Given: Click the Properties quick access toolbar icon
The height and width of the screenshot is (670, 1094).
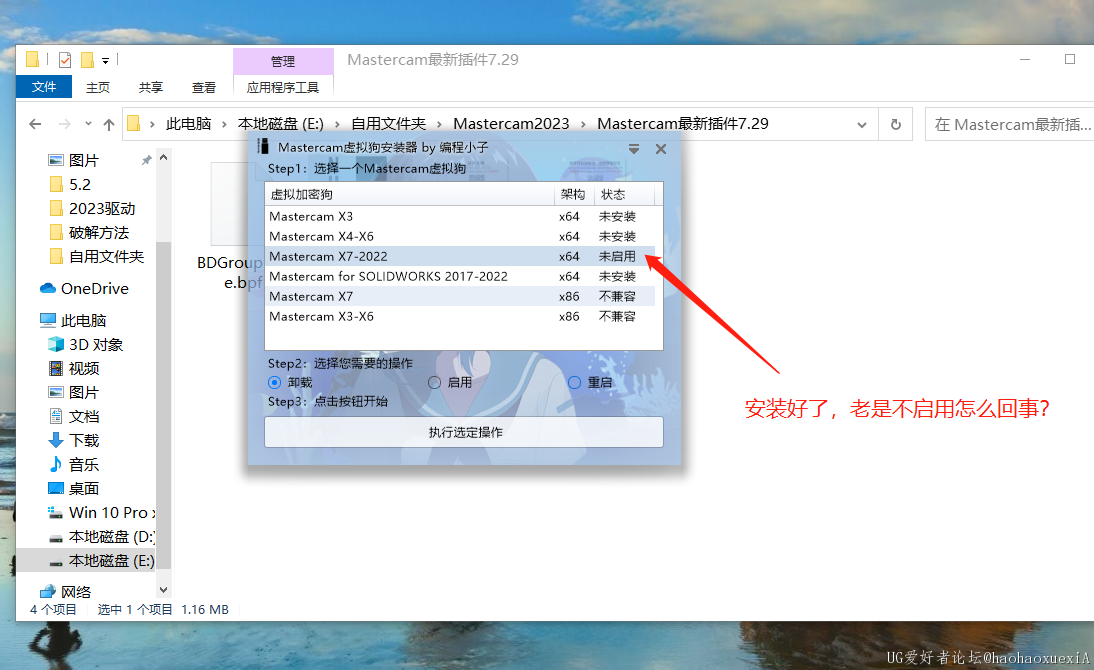Looking at the screenshot, I should 65,60.
